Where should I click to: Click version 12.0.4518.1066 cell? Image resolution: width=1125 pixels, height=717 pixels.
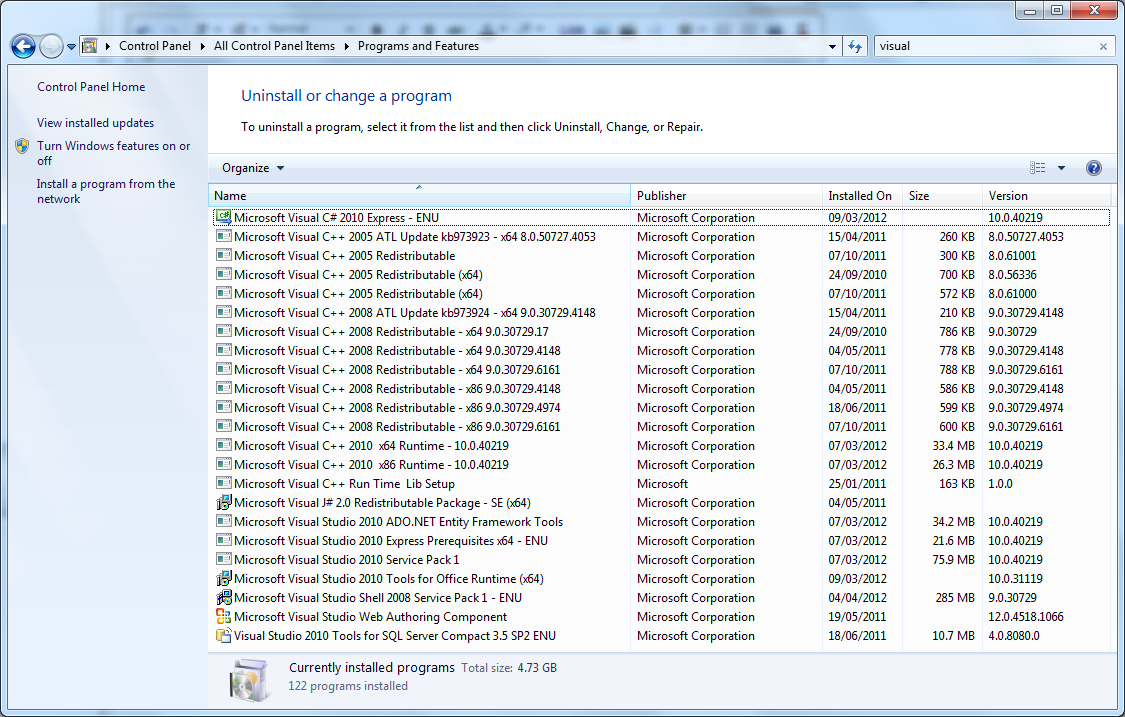coord(1026,617)
